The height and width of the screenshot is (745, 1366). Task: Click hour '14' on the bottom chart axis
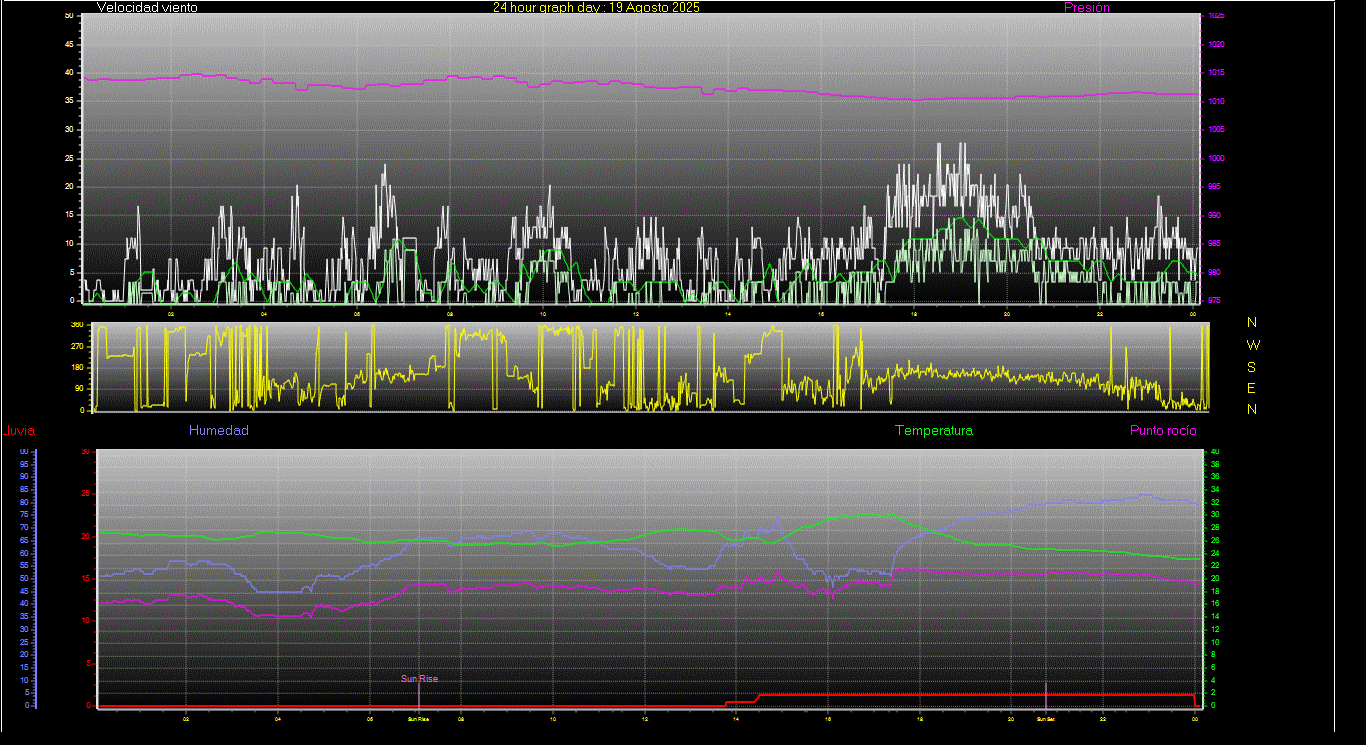(x=736, y=718)
